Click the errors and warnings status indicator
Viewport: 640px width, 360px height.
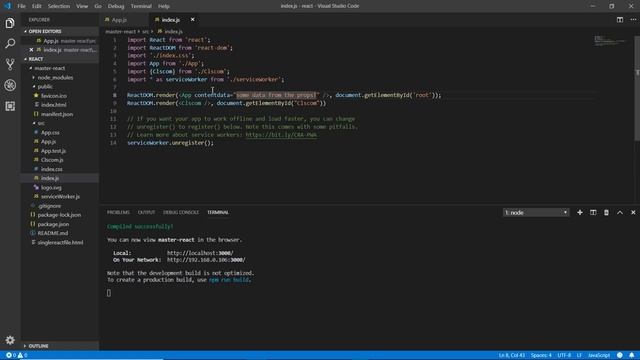click(16, 356)
